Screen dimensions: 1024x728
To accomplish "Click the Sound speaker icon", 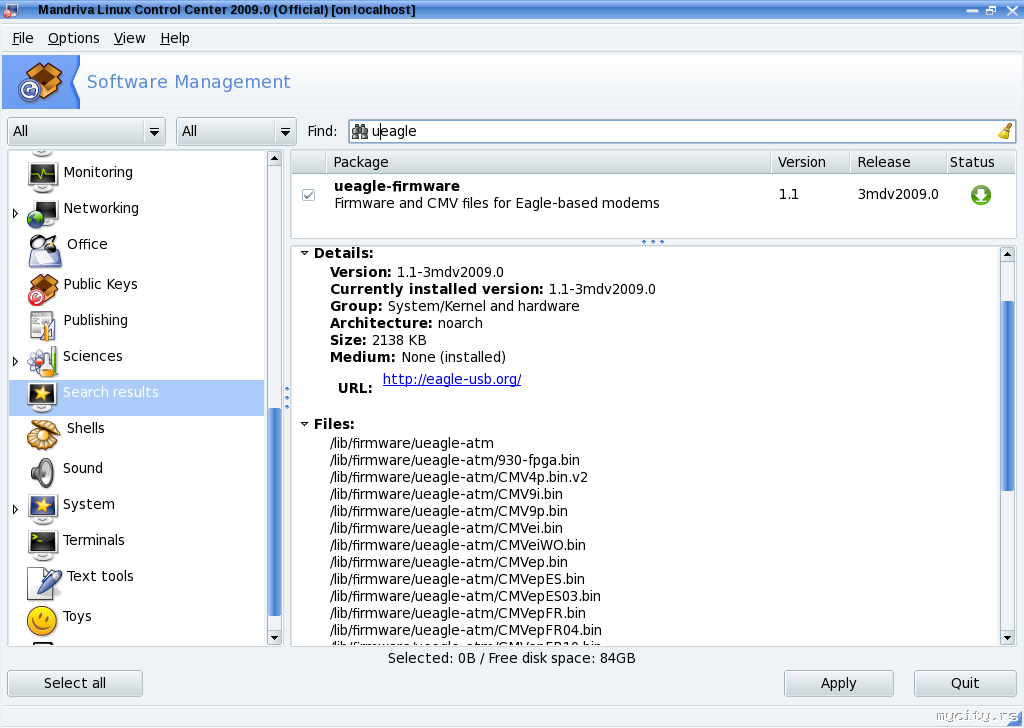I will [x=42, y=473].
